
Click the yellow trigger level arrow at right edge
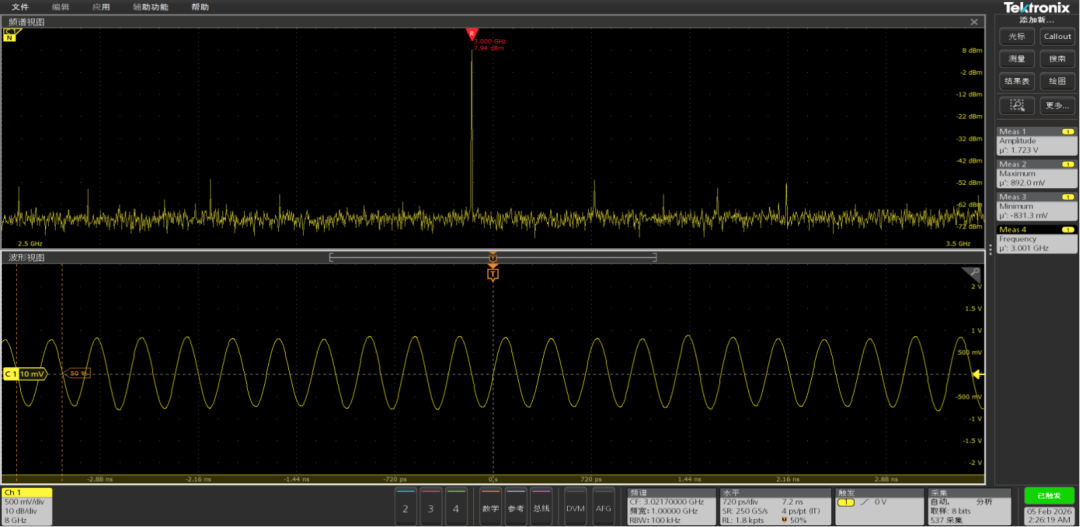coord(978,374)
